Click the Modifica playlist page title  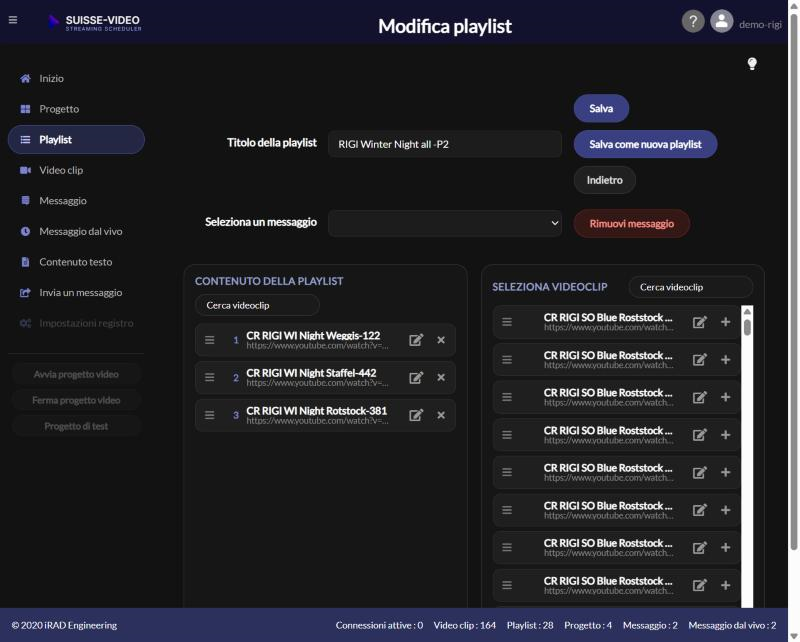(x=445, y=26)
